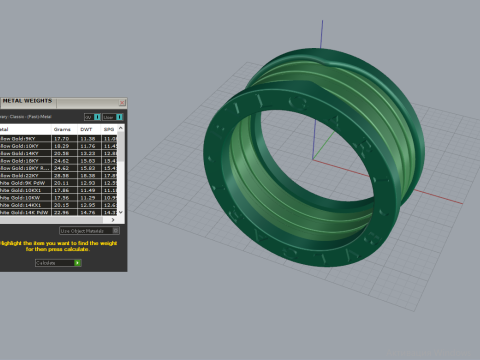Toggle the Use Object Materials option

click(x=89, y=231)
